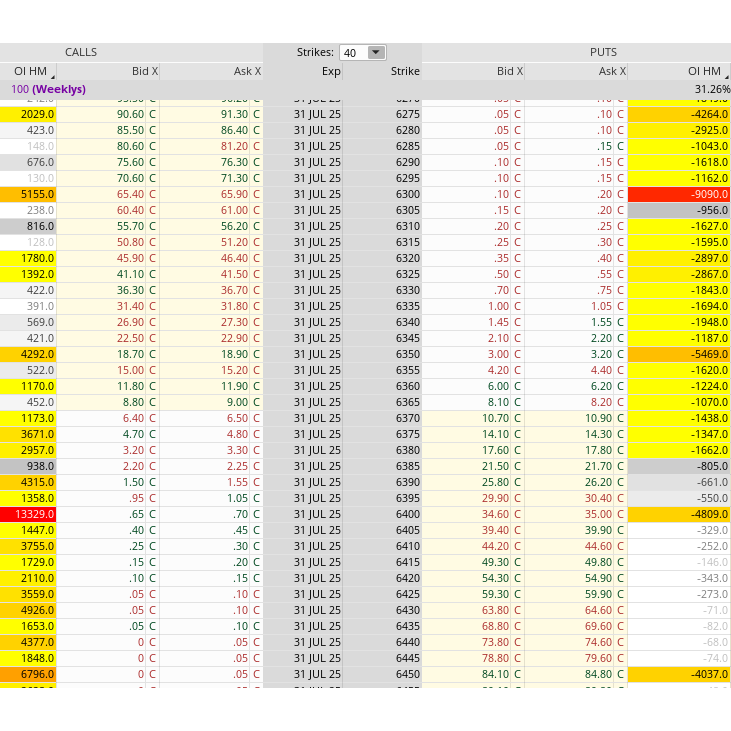This screenshot has width=731, height=731.
Task: Collapse the 100 (Weeklys) expiration row
Action: [48, 89]
